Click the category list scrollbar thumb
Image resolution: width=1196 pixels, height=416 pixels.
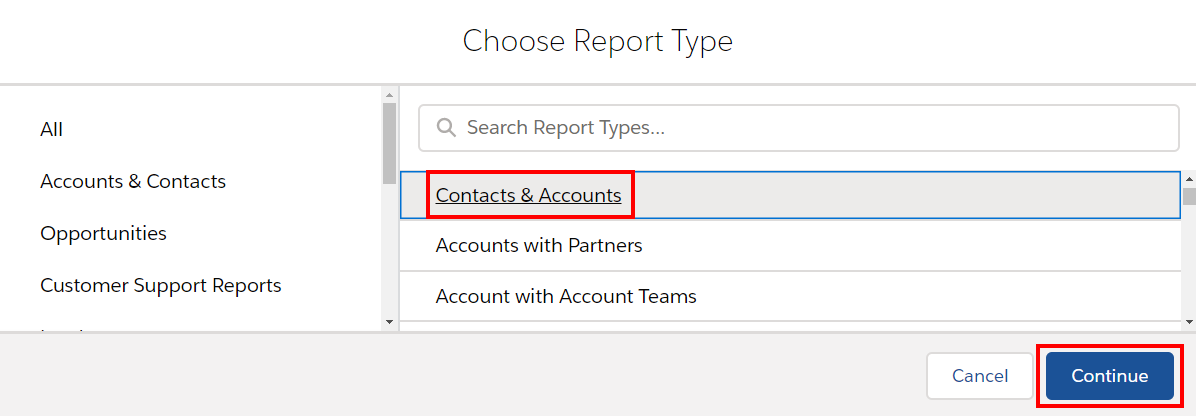tap(389, 143)
